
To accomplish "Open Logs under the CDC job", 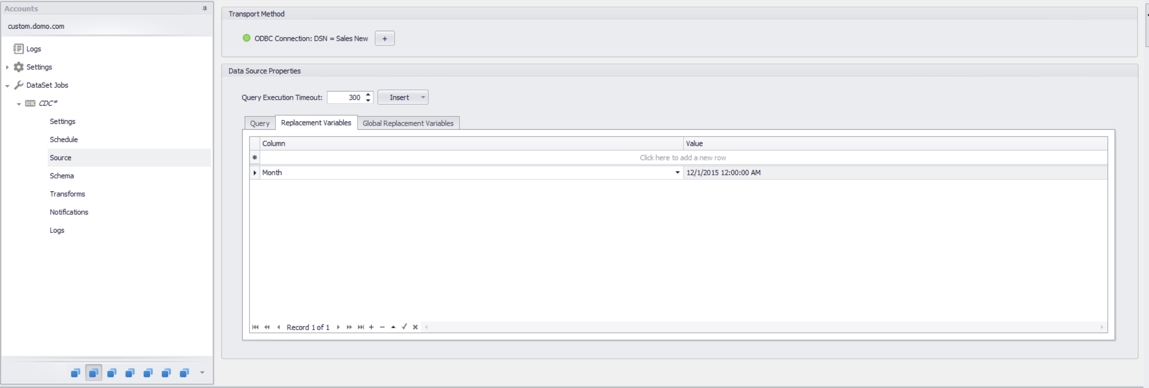I will [x=57, y=230].
